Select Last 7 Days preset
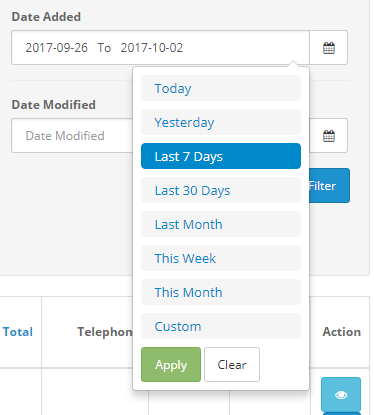 (221, 156)
